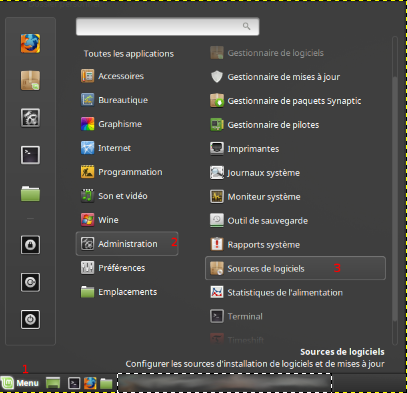Open Software Manager box icon in favorites sidebar
Viewport: 408px width, 393px height.
[30, 80]
